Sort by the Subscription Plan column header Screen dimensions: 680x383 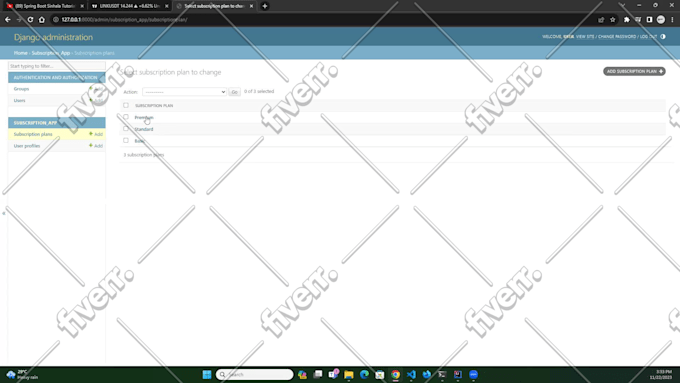coord(154,105)
